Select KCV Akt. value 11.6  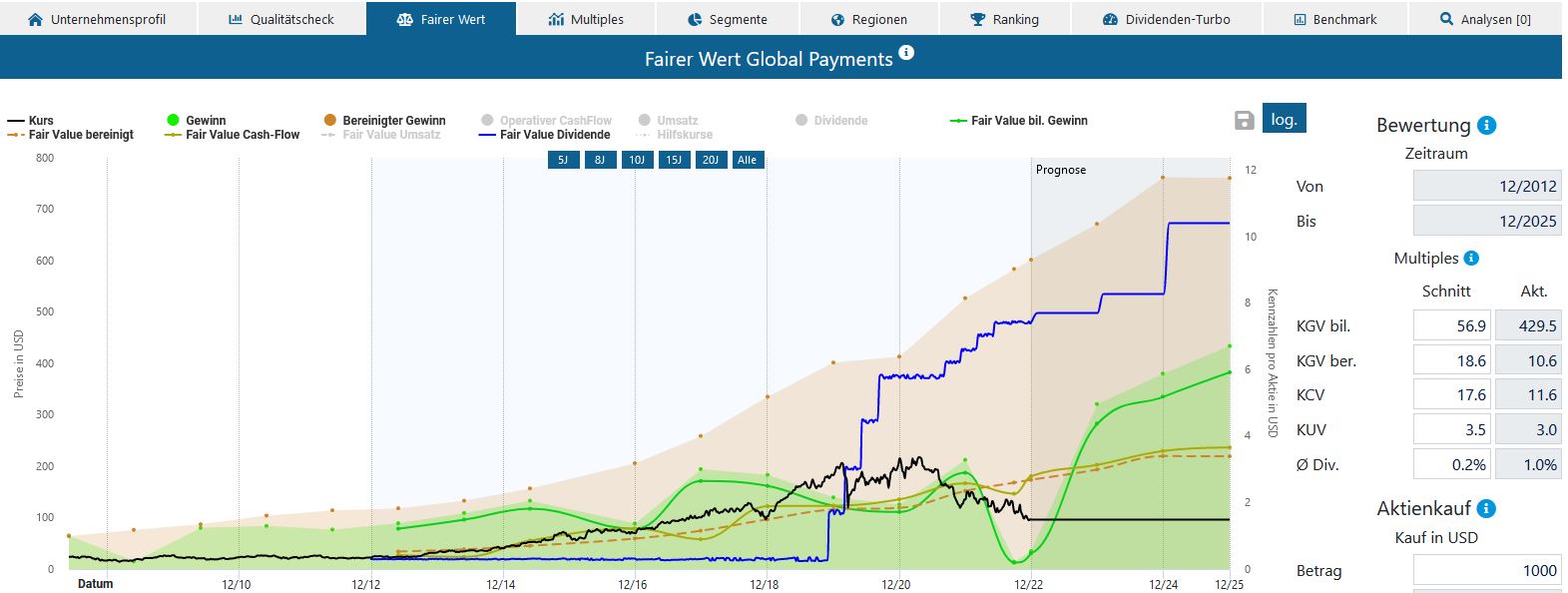point(1528,394)
